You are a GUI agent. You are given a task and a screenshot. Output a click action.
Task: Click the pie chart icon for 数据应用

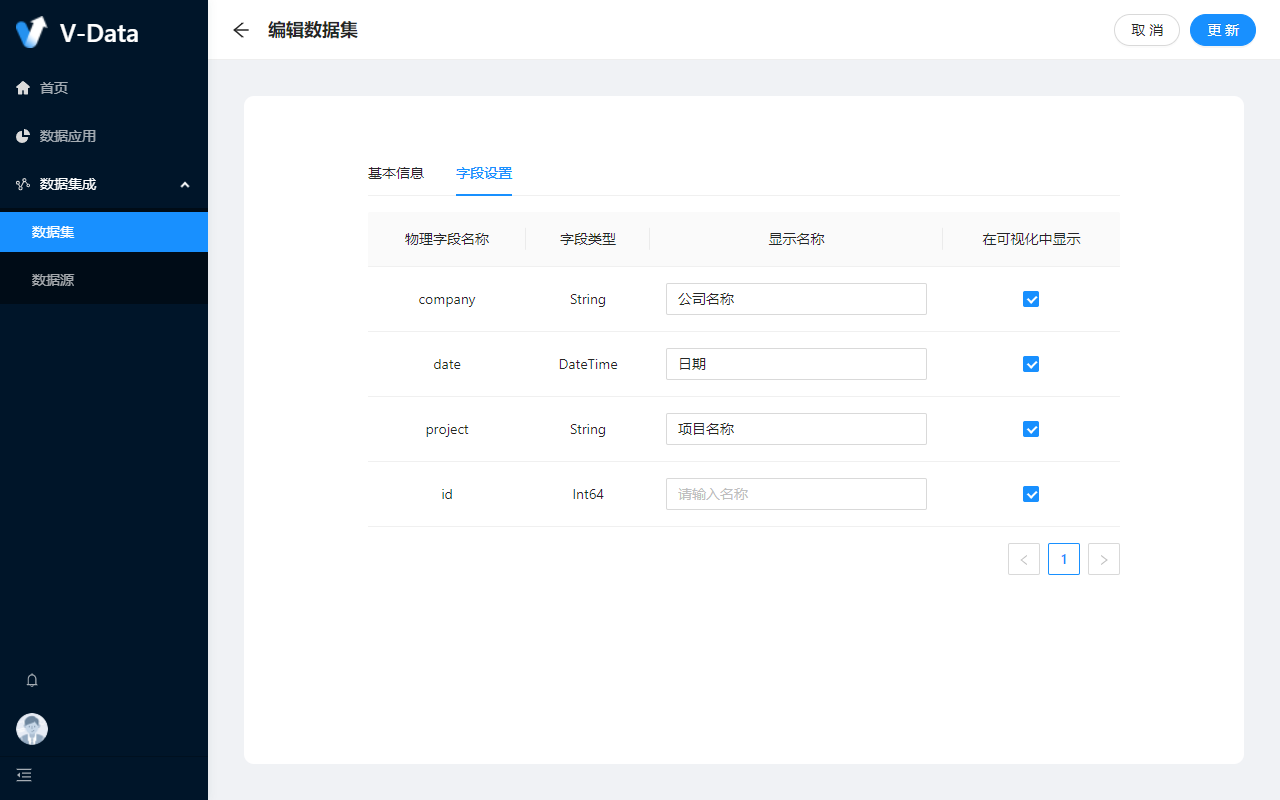pos(23,136)
